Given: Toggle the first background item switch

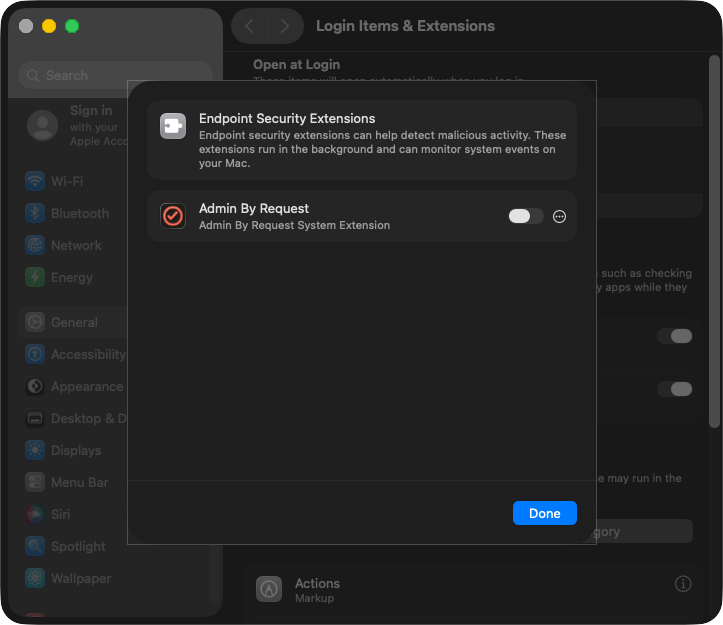Looking at the screenshot, I should (675, 336).
